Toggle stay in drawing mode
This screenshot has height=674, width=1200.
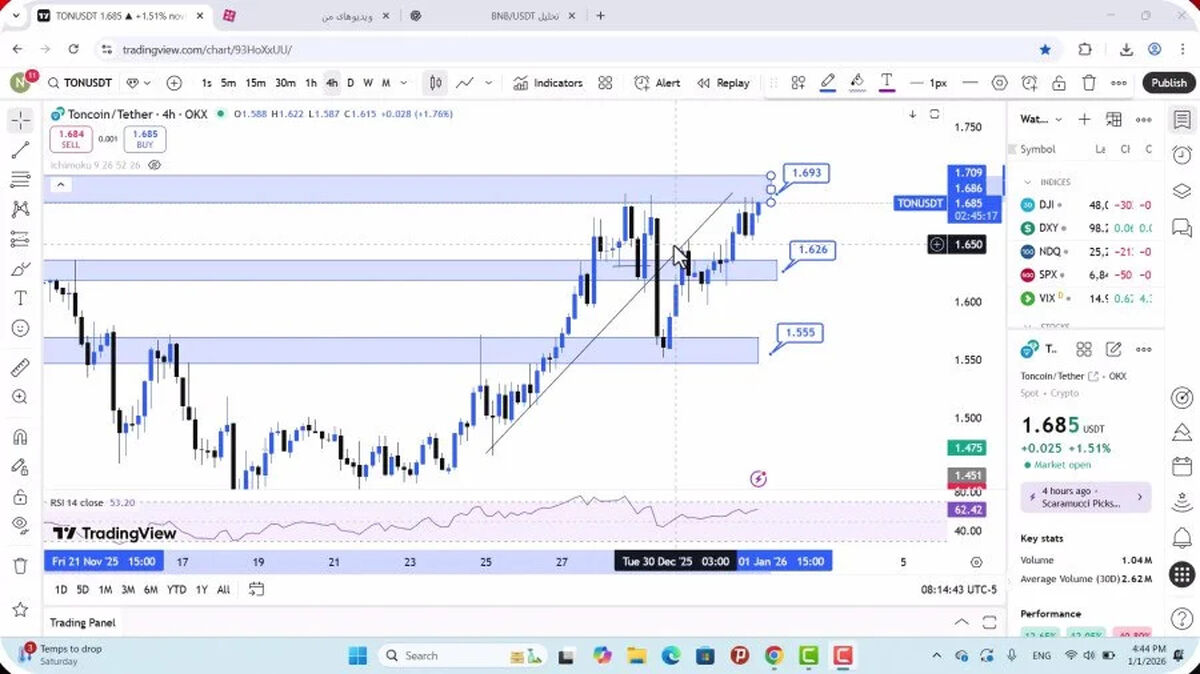(x=20, y=466)
